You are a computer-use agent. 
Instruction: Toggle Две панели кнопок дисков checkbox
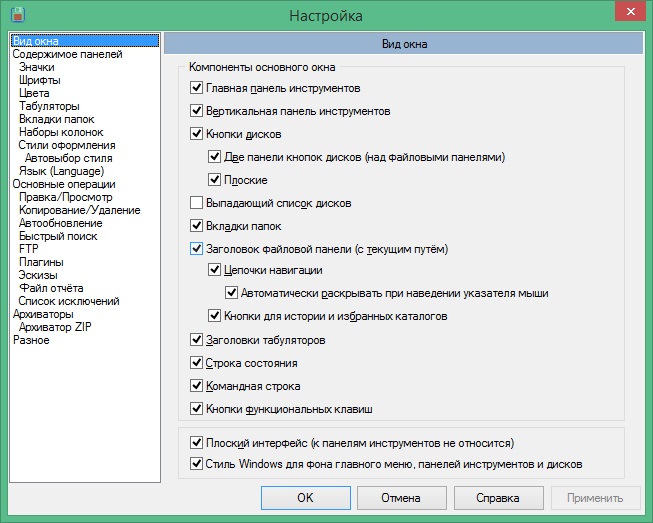214,157
